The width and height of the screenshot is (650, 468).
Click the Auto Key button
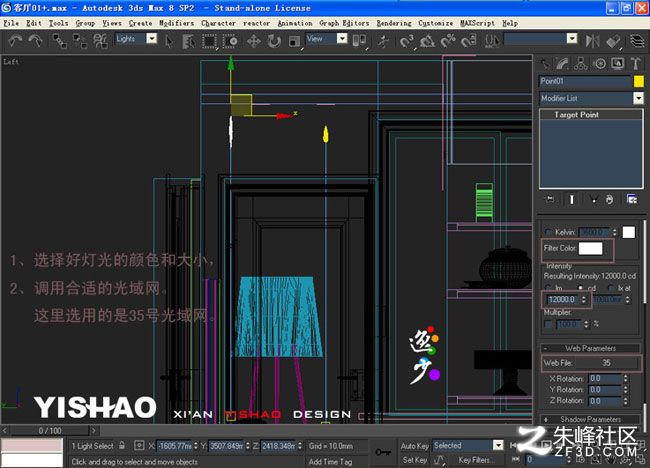[x=415, y=446]
